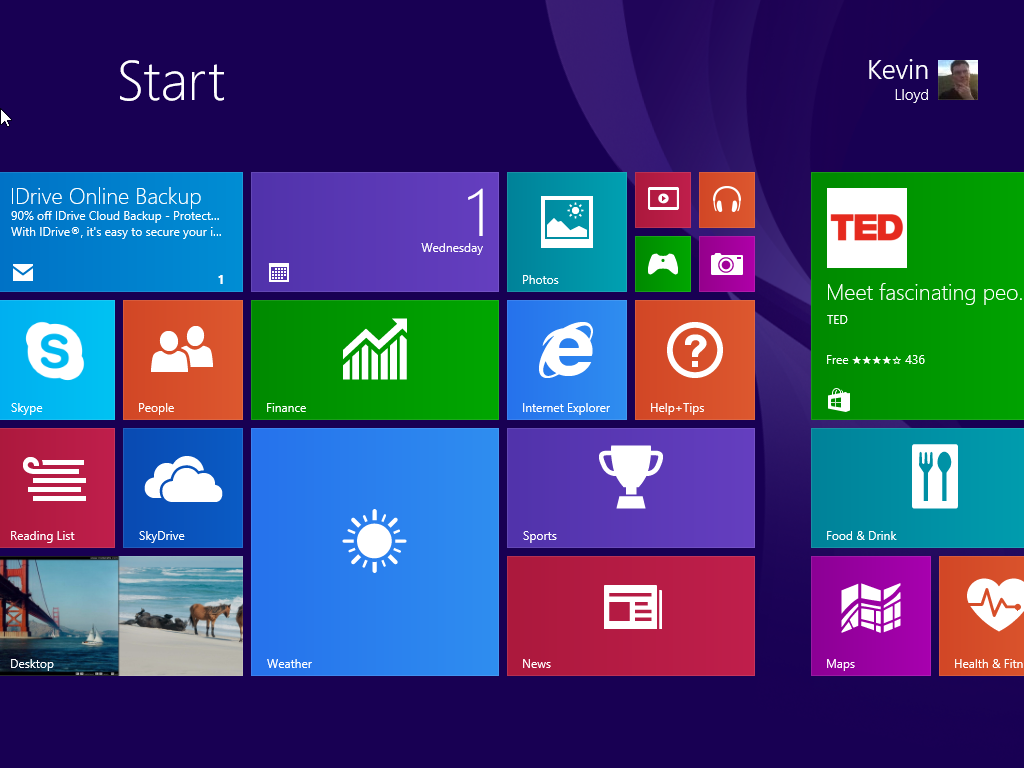Open the Food & Drink tile
This screenshot has height=768, width=1024.
coord(918,488)
